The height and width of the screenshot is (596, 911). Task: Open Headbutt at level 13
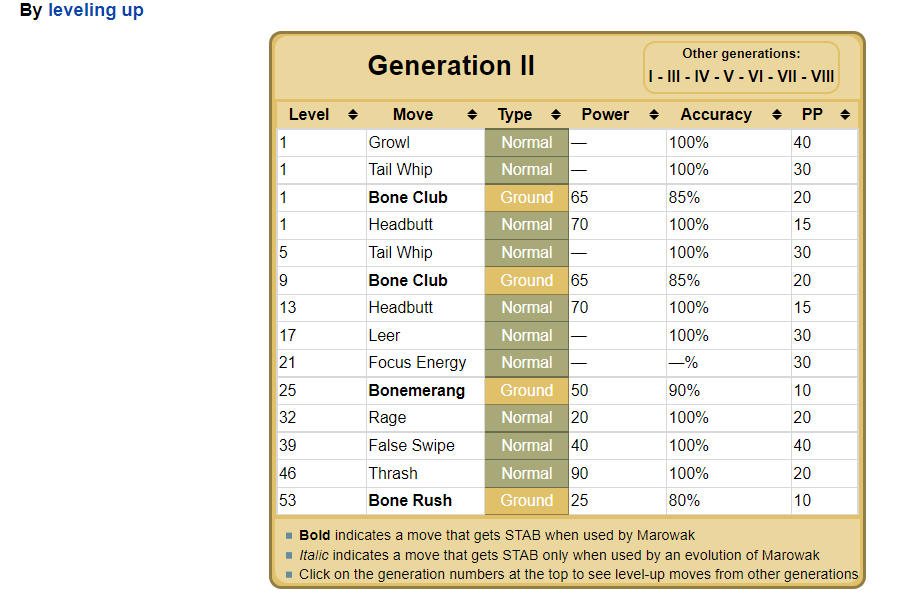point(401,307)
